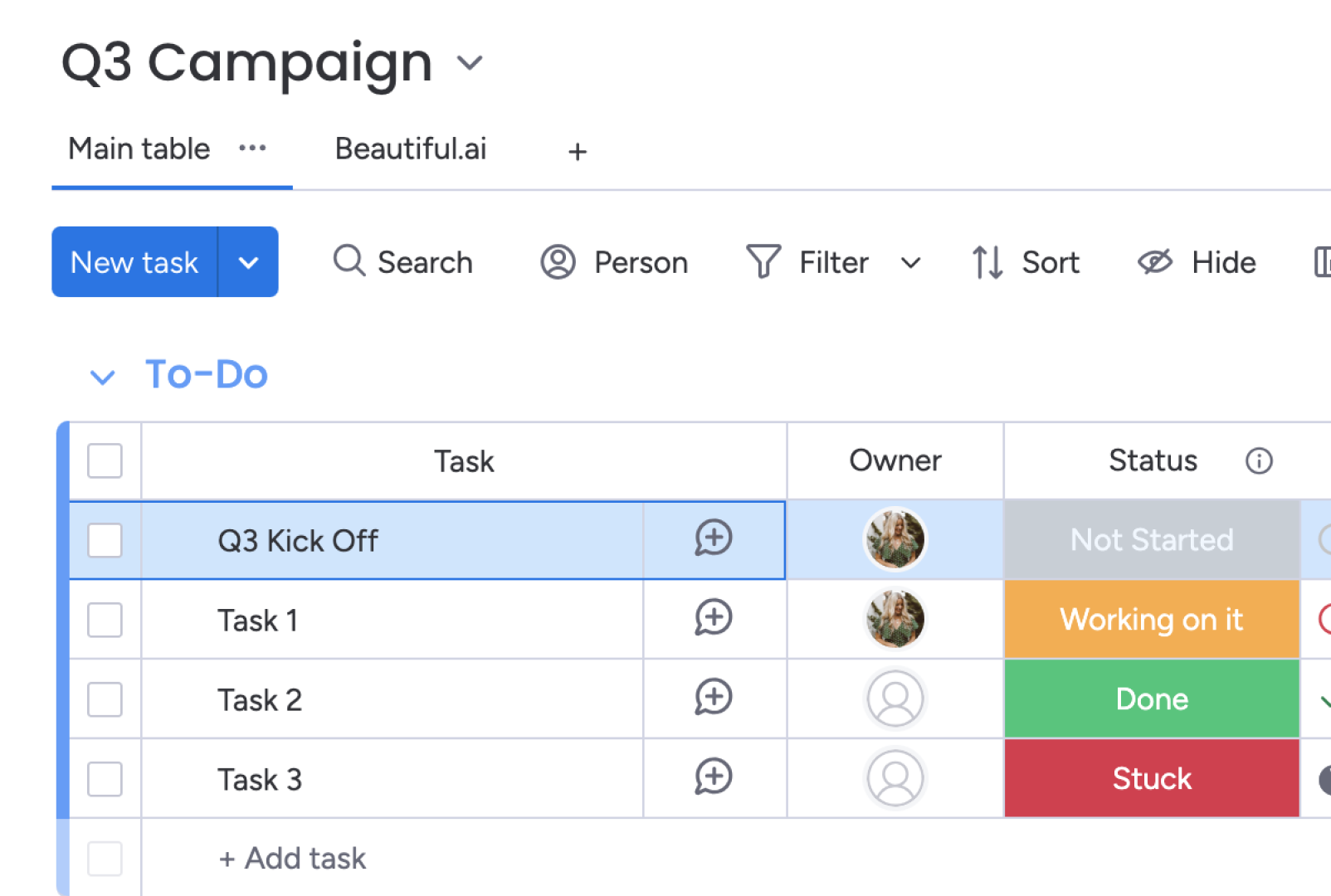Click the Person filter icon
The width and height of the screenshot is (1331, 896).
pos(558,262)
